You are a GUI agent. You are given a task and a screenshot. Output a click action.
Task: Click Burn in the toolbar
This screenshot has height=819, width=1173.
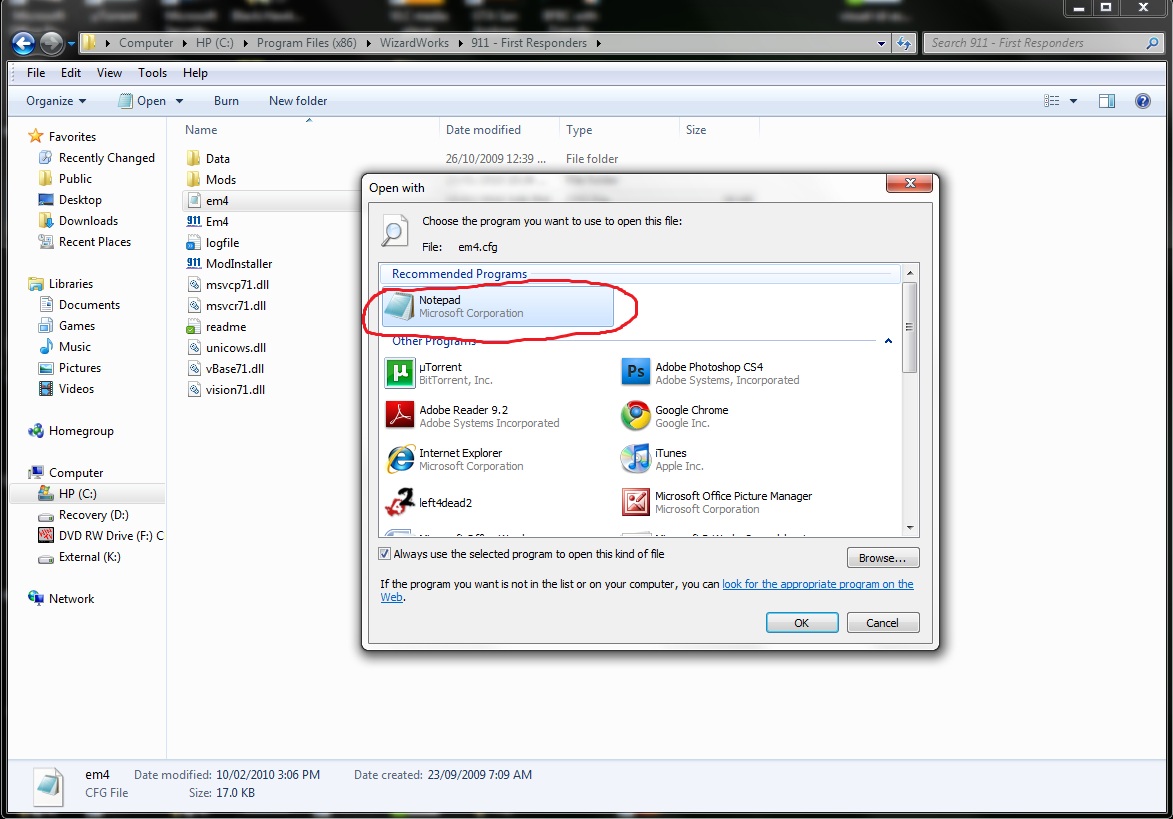(x=226, y=101)
